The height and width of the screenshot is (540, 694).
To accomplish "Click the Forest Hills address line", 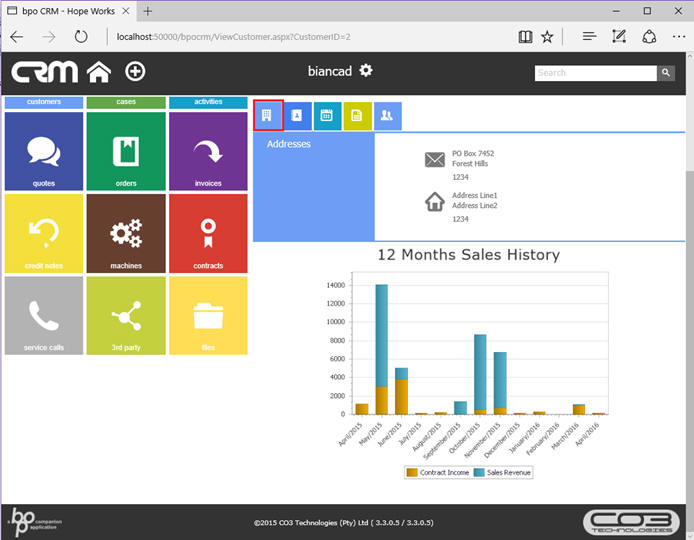I will [470, 164].
